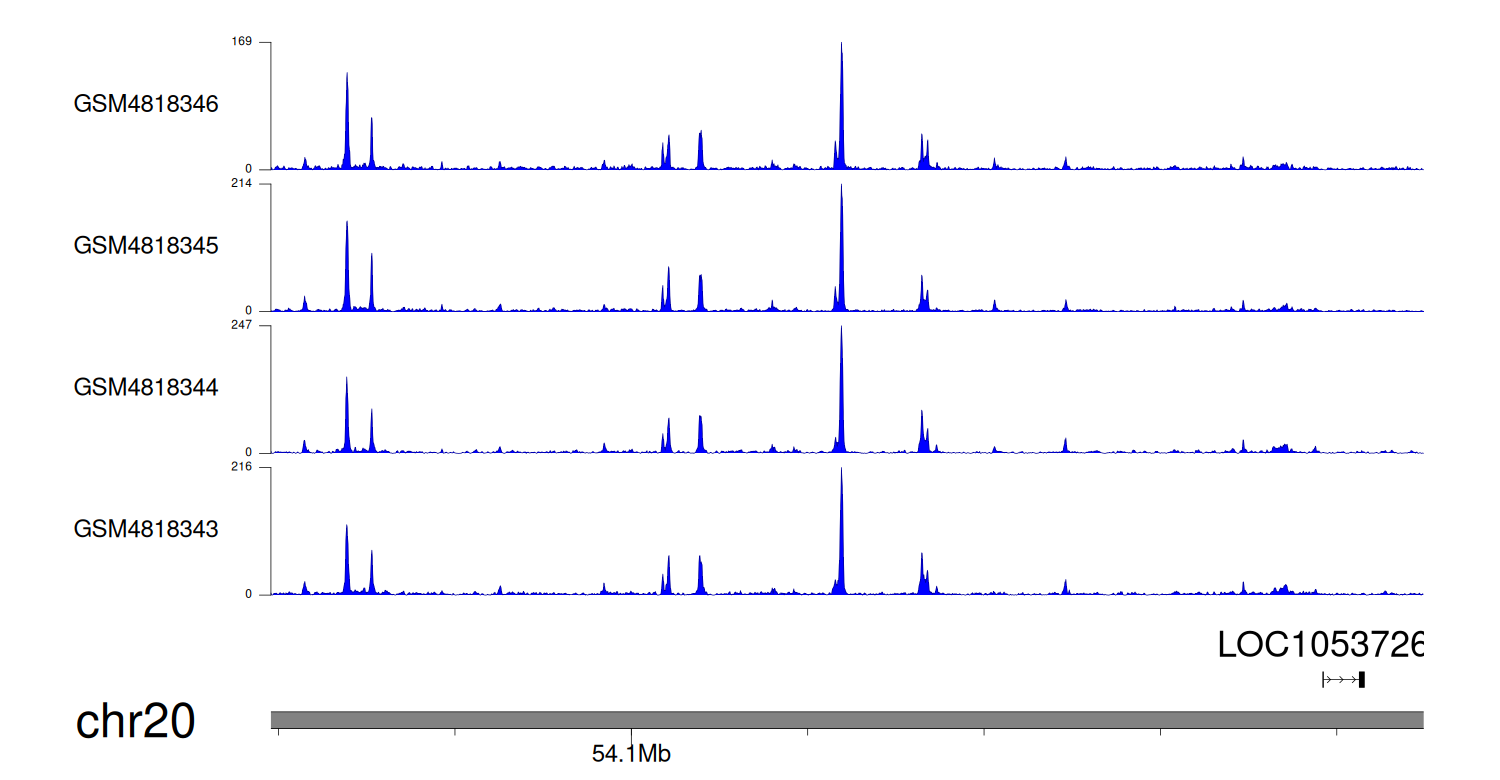Select the GSM4818343 track label
The height and width of the screenshot is (780, 1500).
pyautogui.click(x=146, y=528)
